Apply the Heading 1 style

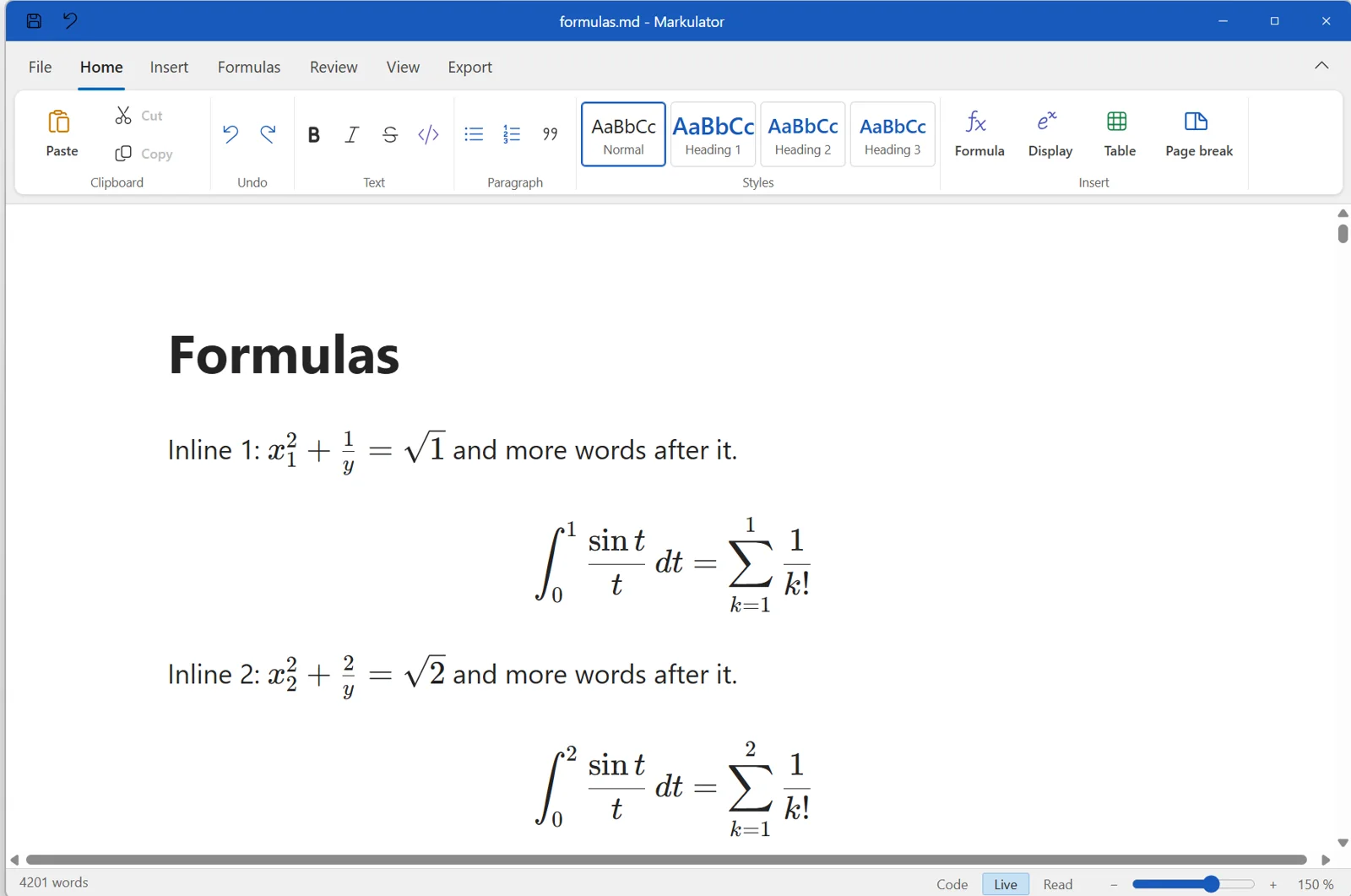[x=713, y=134]
